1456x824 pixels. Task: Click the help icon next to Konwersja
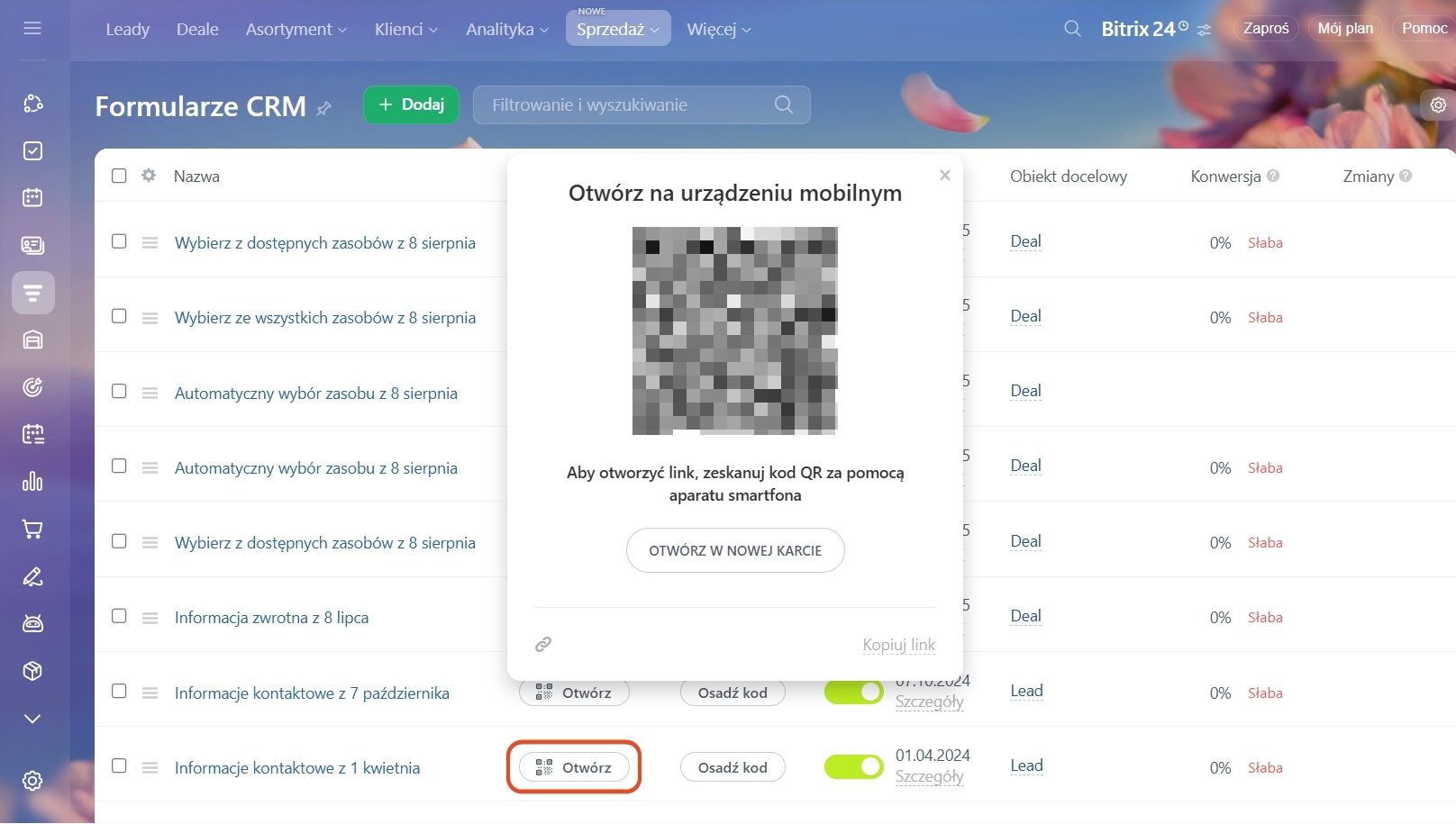pos(1273,176)
